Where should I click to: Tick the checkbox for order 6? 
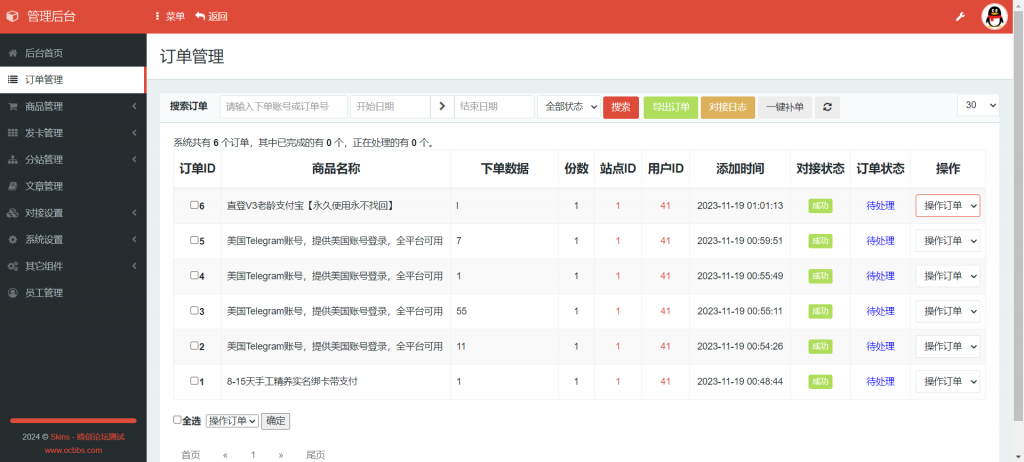pyautogui.click(x=194, y=205)
